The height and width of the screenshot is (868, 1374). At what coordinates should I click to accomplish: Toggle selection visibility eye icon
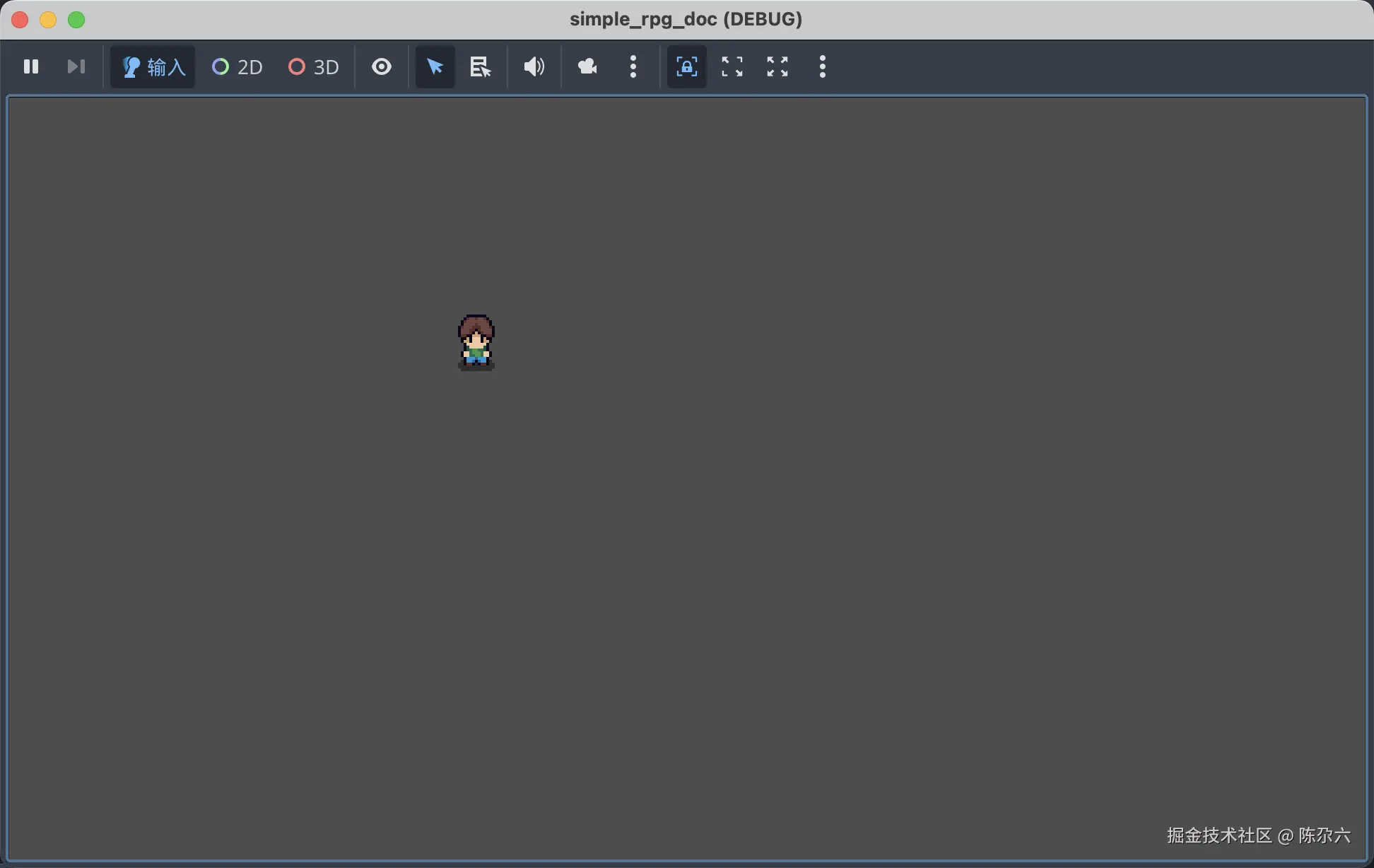point(382,66)
